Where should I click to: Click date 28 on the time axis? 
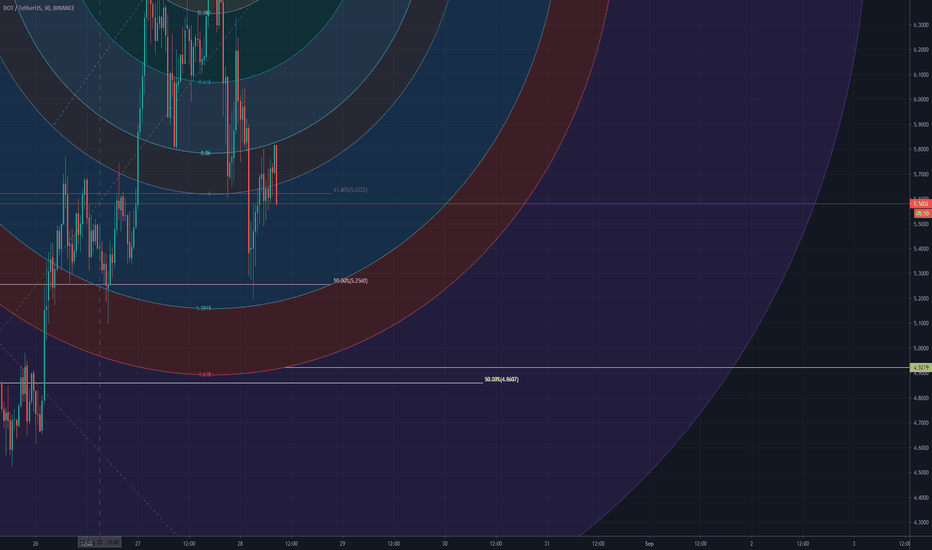coord(240,543)
